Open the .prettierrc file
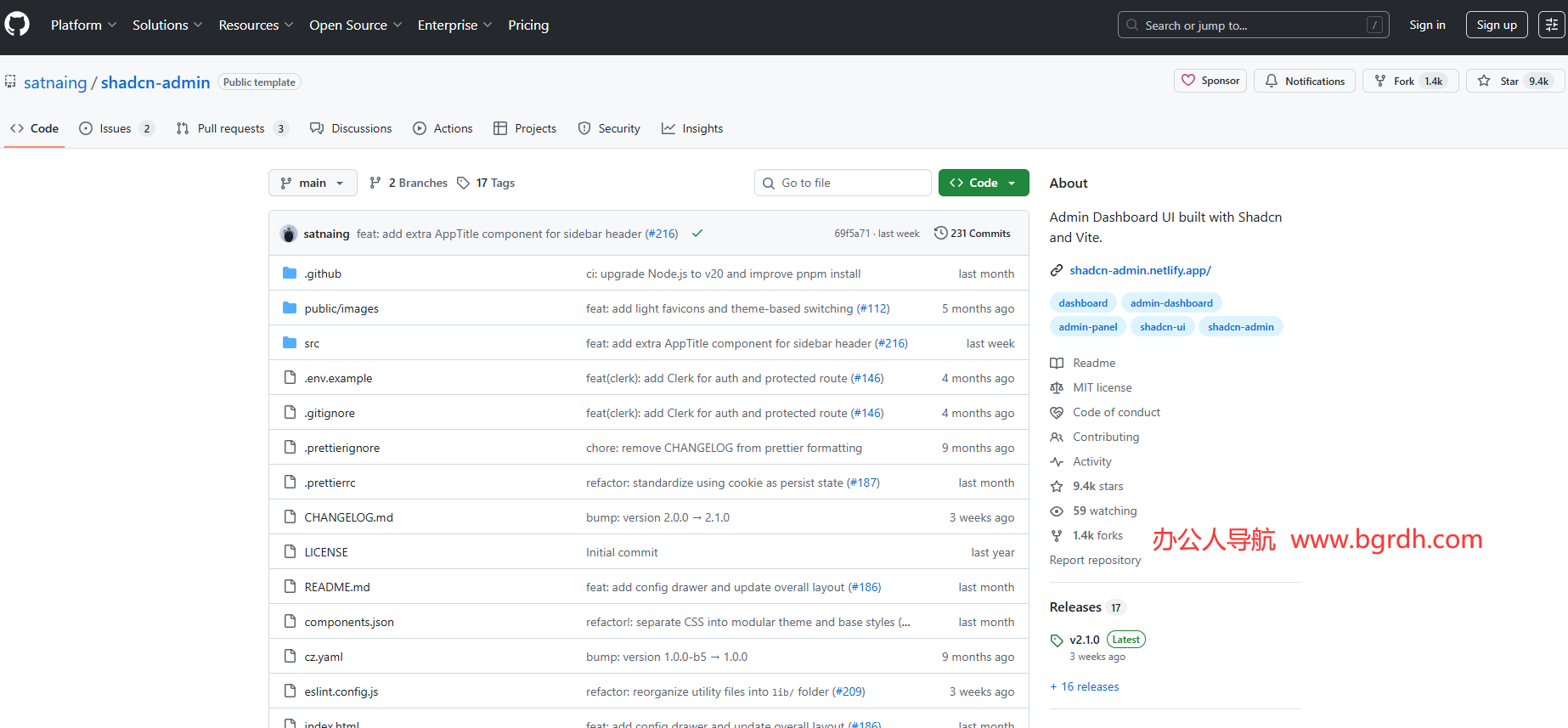The height and width of the screenshot is (728, 1568). [330, 483]
